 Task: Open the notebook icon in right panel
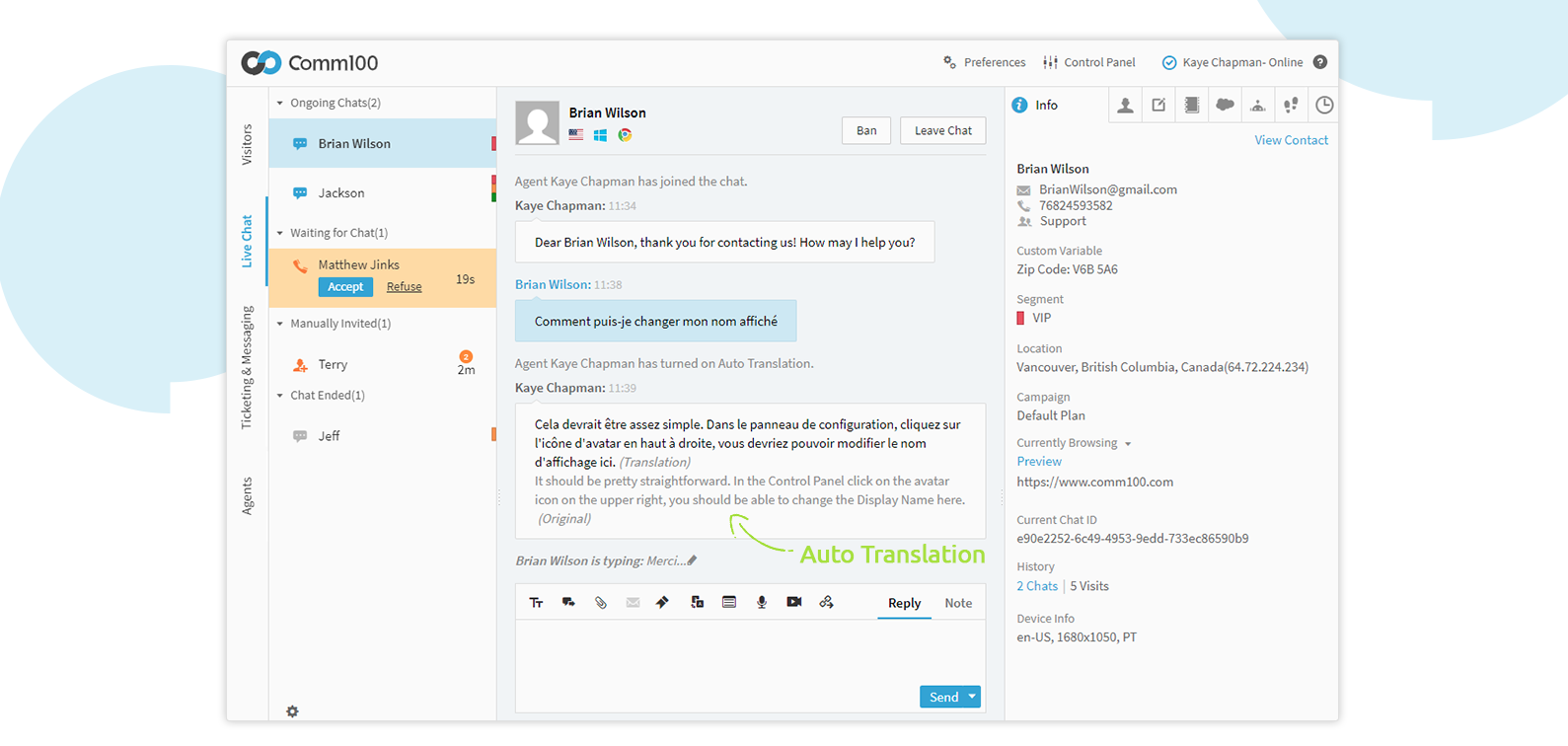click(1192, 105)
